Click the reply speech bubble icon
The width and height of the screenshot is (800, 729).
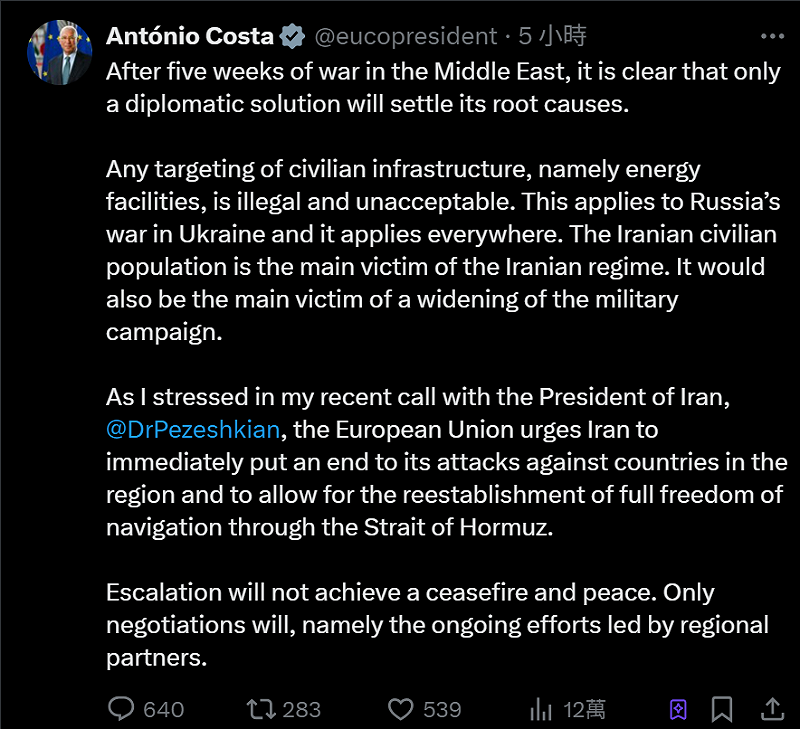click(x=121, y=709)
